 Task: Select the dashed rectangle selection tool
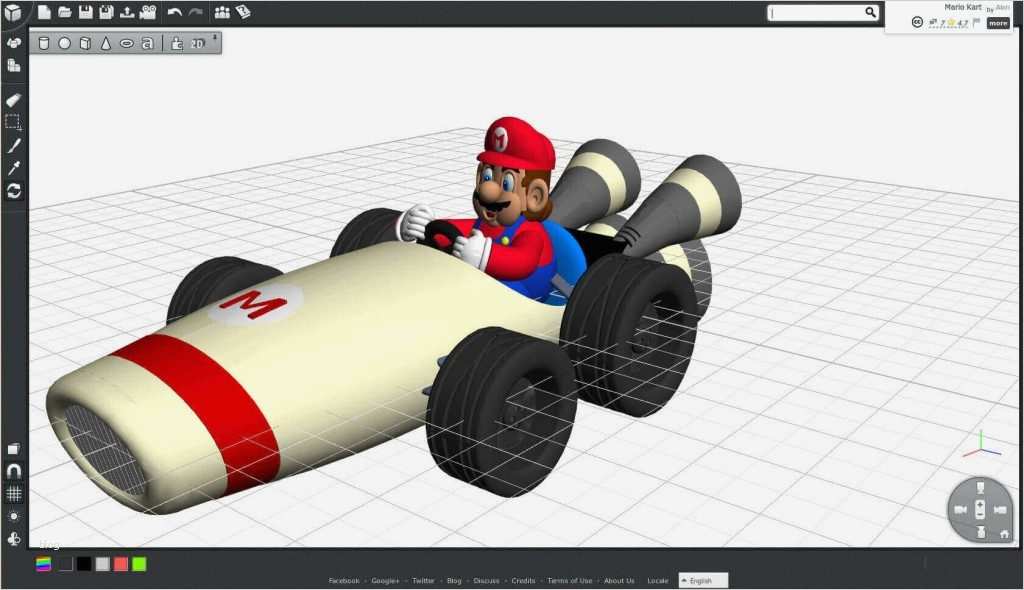tap(14, 122)
